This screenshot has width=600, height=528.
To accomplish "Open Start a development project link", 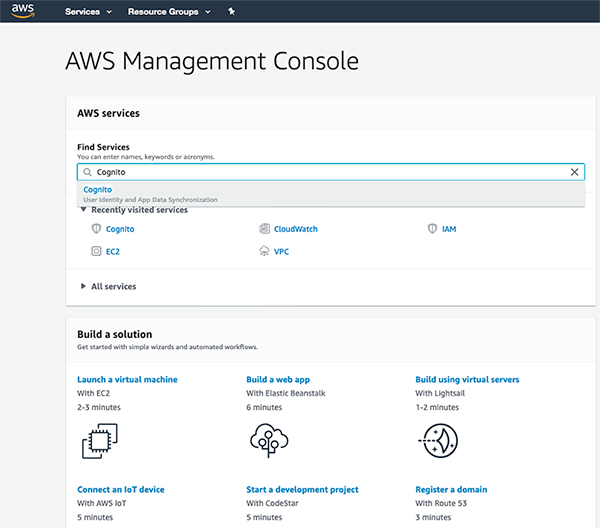I will pos(302,490).
